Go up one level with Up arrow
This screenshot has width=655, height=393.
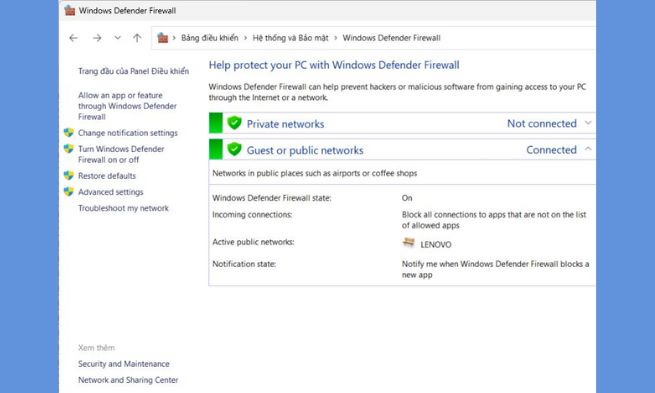click(x=137, y=38)
